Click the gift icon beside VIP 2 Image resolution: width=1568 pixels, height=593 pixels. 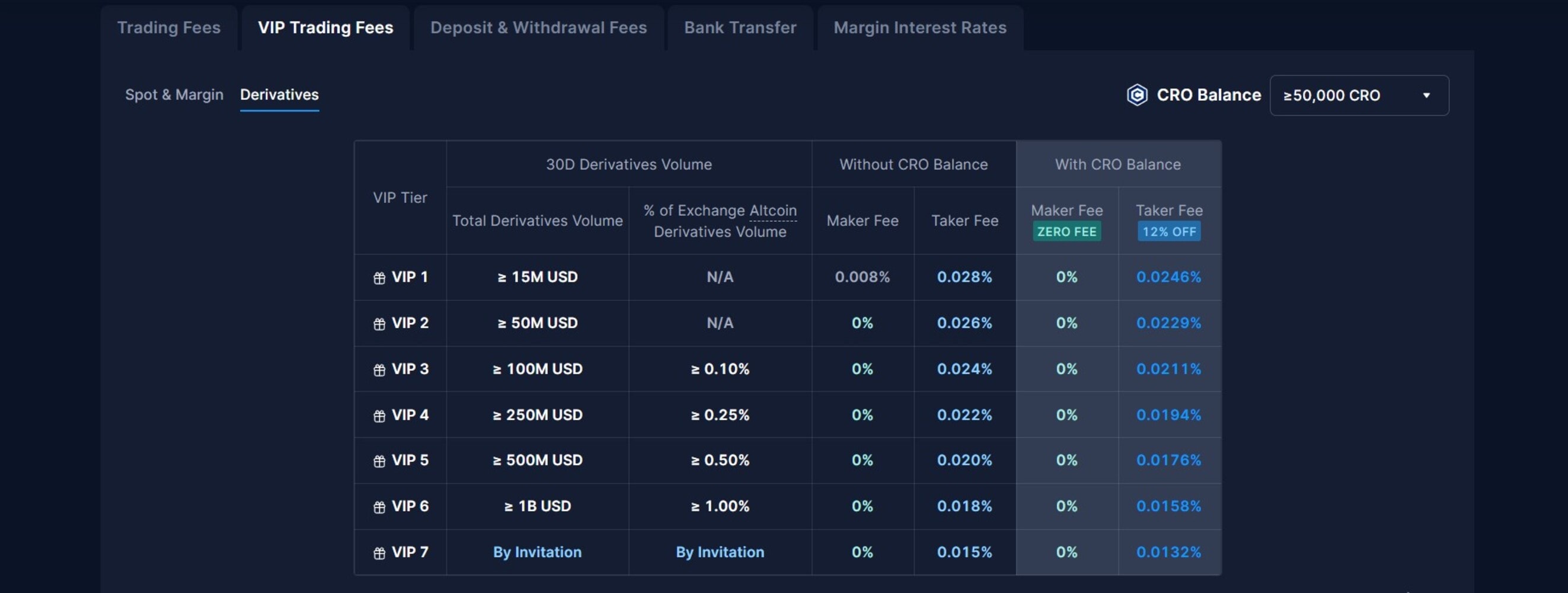click(x=379, y=324)
